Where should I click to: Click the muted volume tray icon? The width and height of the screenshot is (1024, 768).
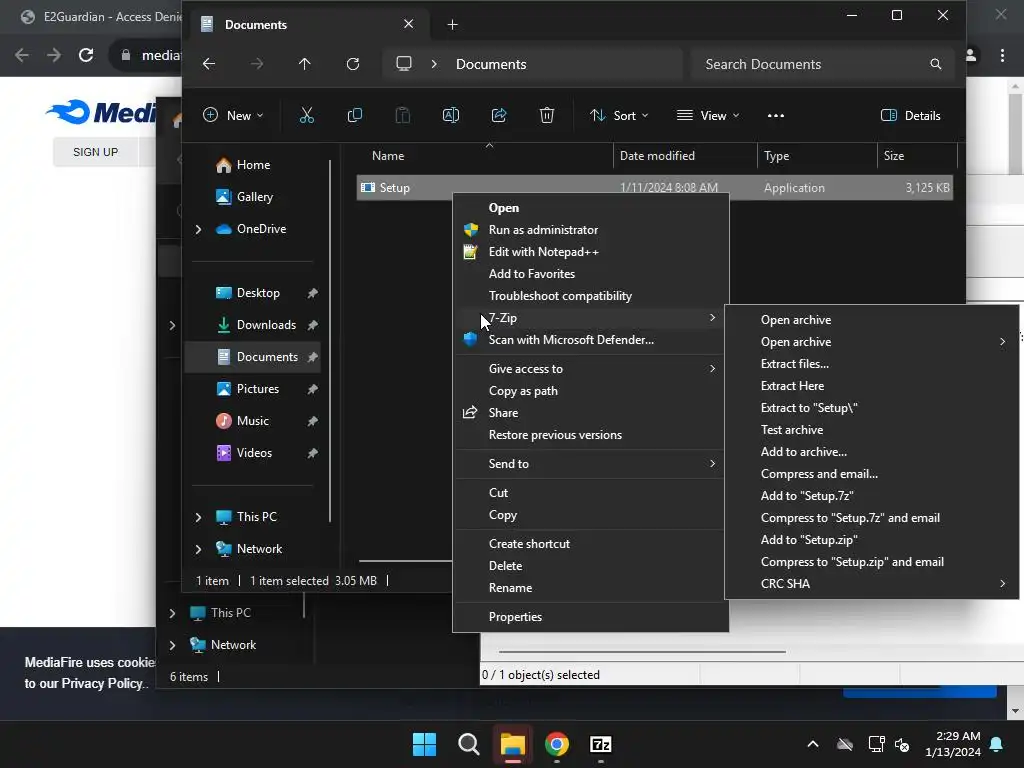tap(902, 744)
